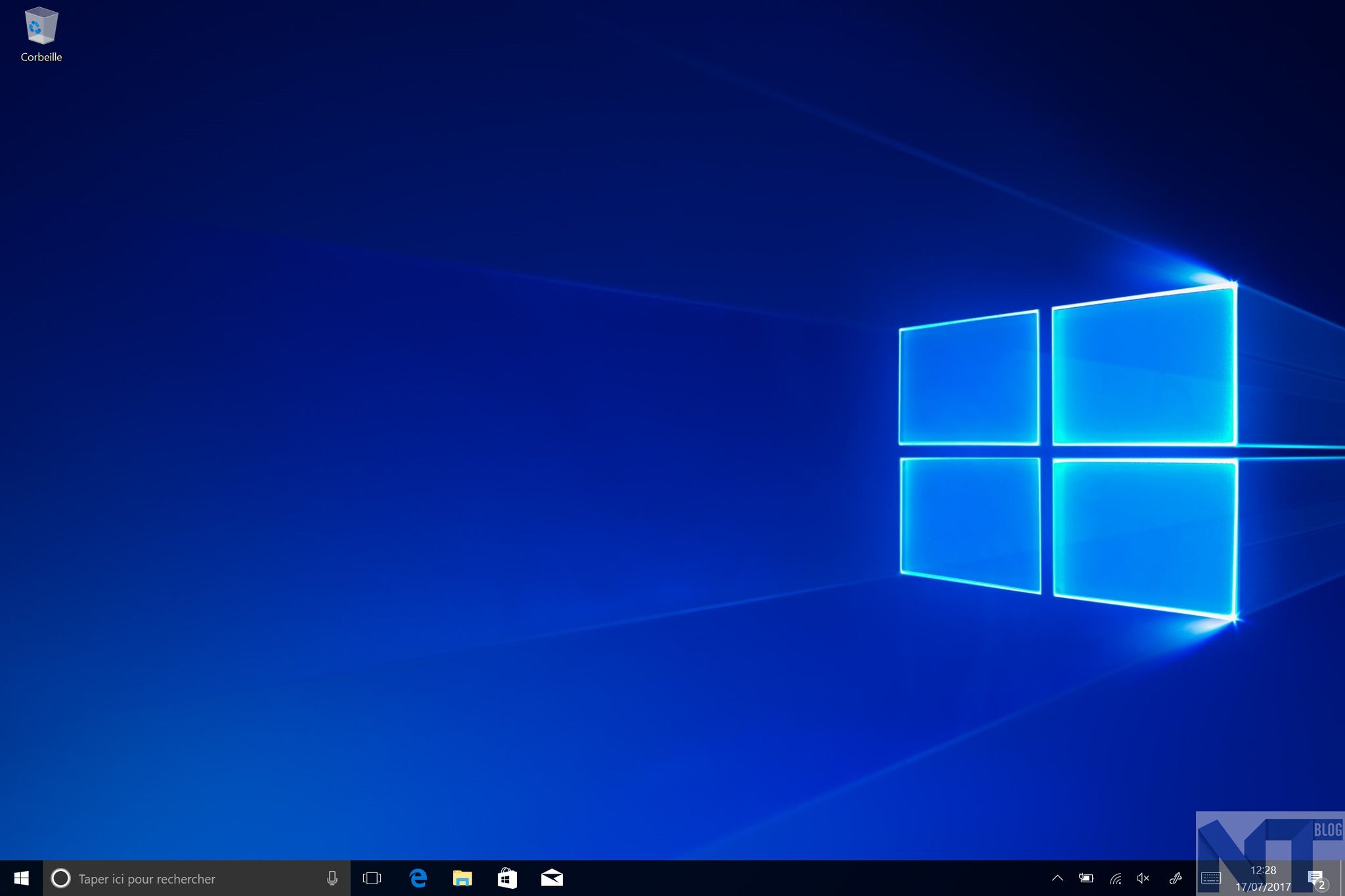Open the Windows Ink Workspace pen icon
1345x896 pixels.
click(1176, 878)
